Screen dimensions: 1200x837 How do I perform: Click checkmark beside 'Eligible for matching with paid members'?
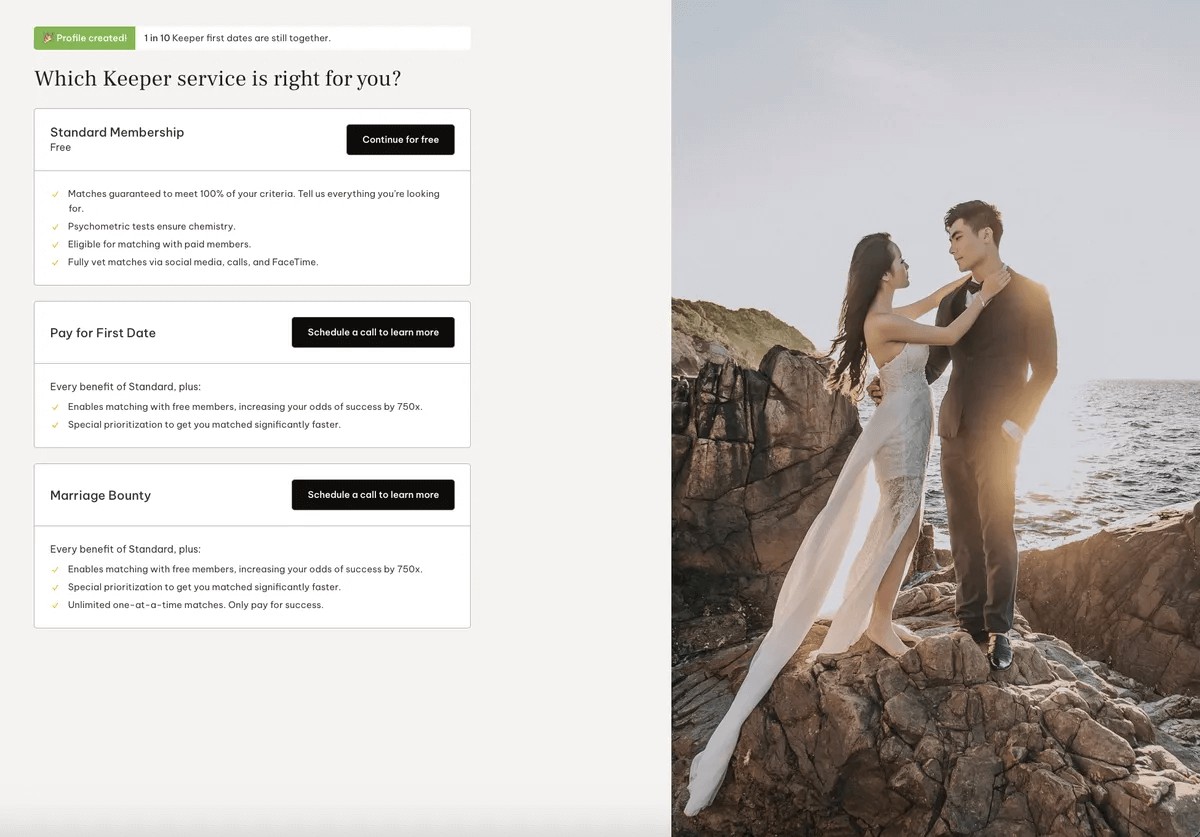coord(56,245)
